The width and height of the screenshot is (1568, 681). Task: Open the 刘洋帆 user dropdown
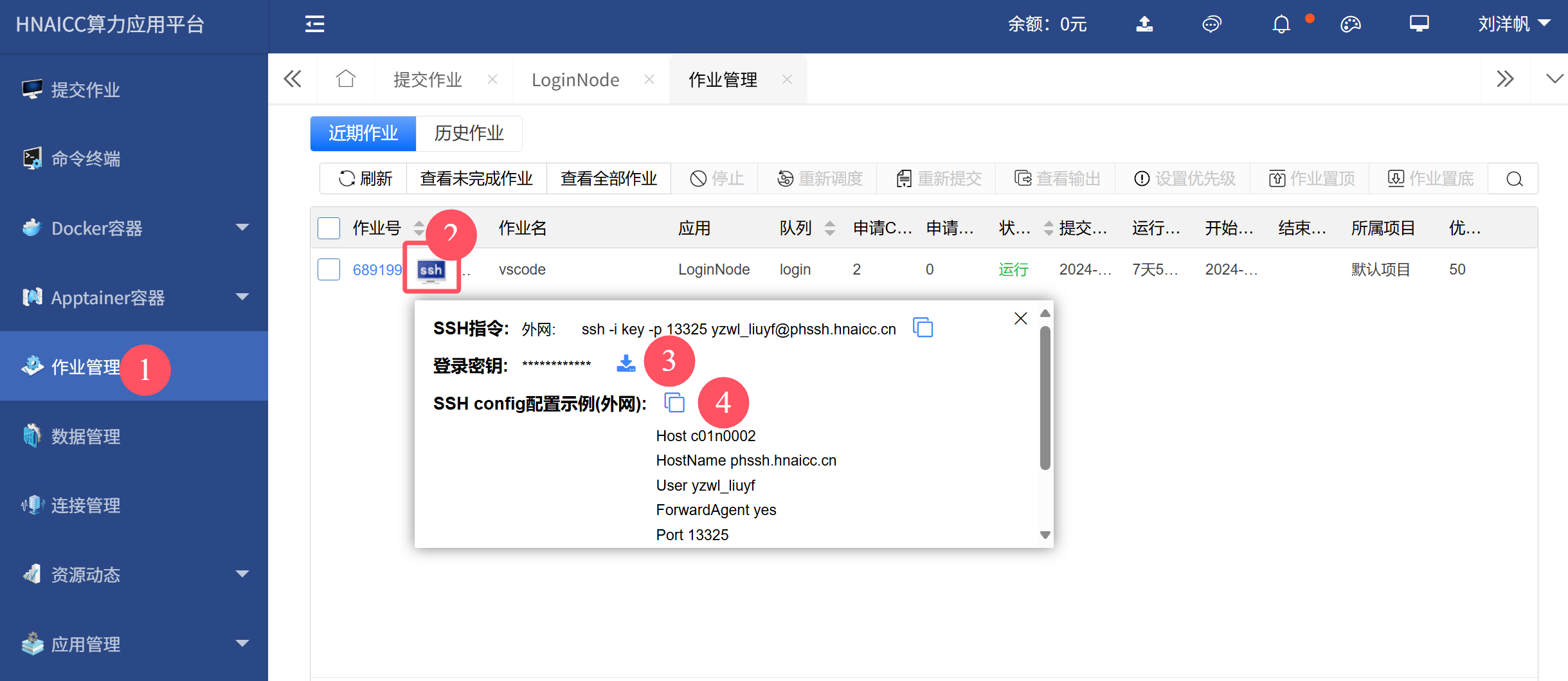coord(1514,24)
